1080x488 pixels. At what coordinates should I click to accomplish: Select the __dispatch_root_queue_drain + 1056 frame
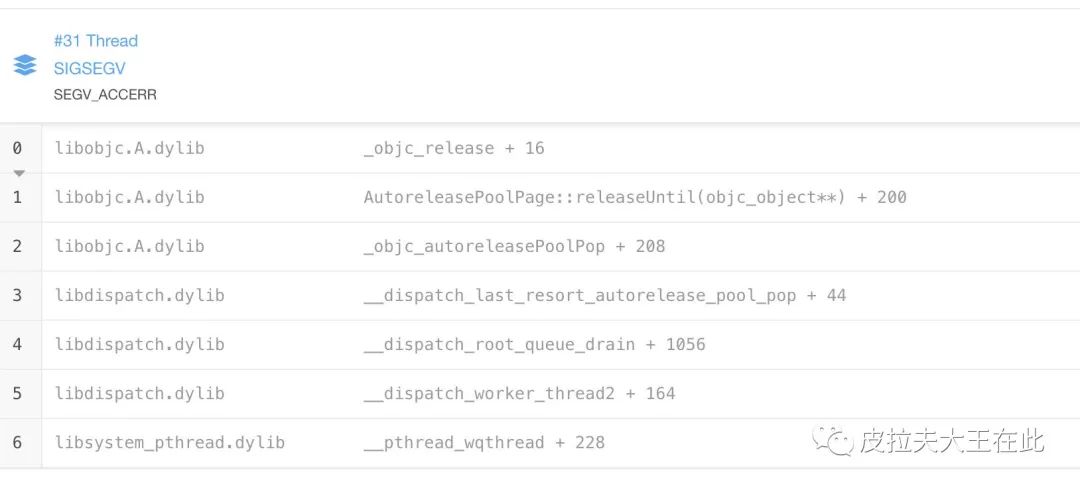pyautogui.click(x=534, y=344)
